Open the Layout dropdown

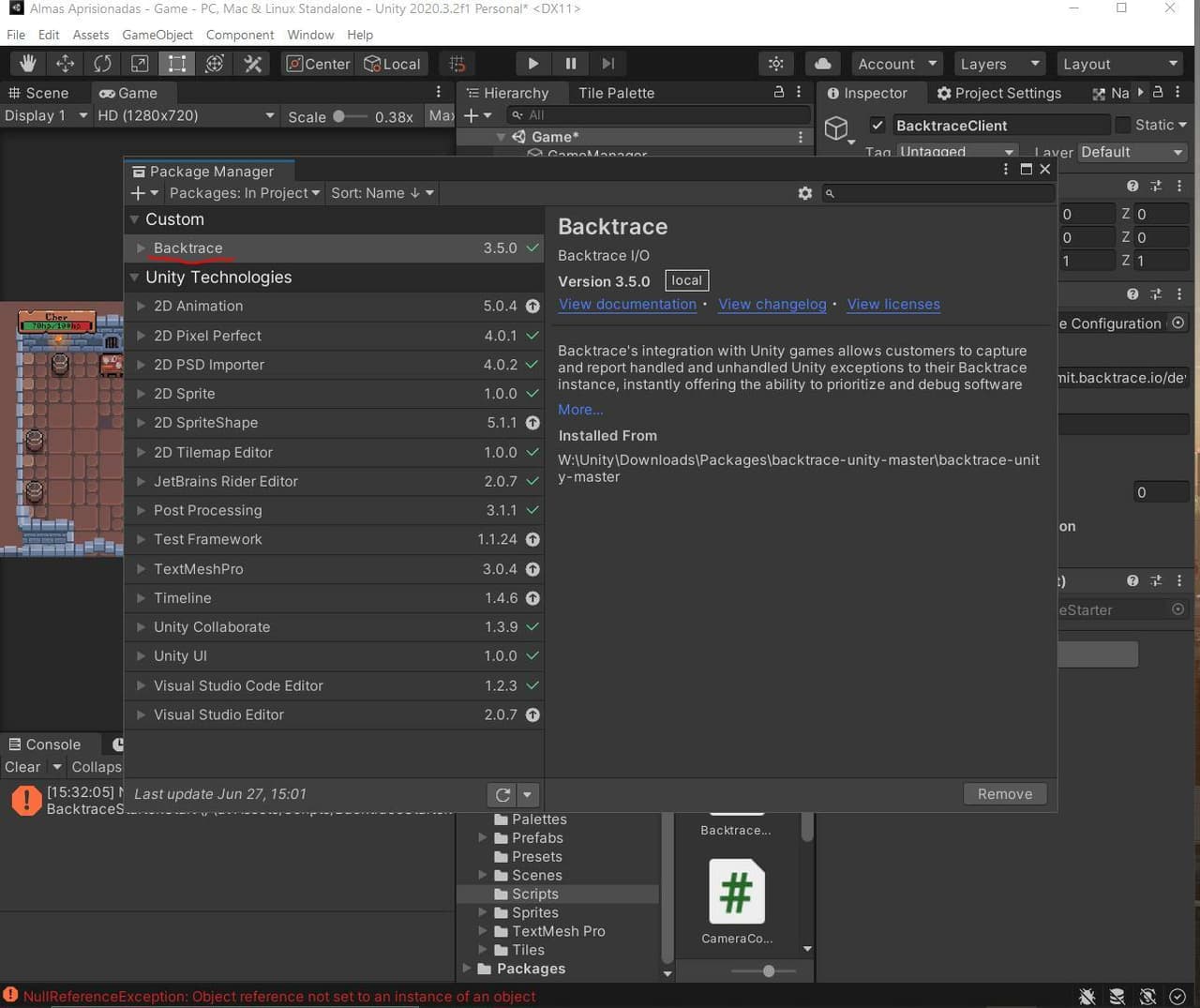click(1120, 64)
